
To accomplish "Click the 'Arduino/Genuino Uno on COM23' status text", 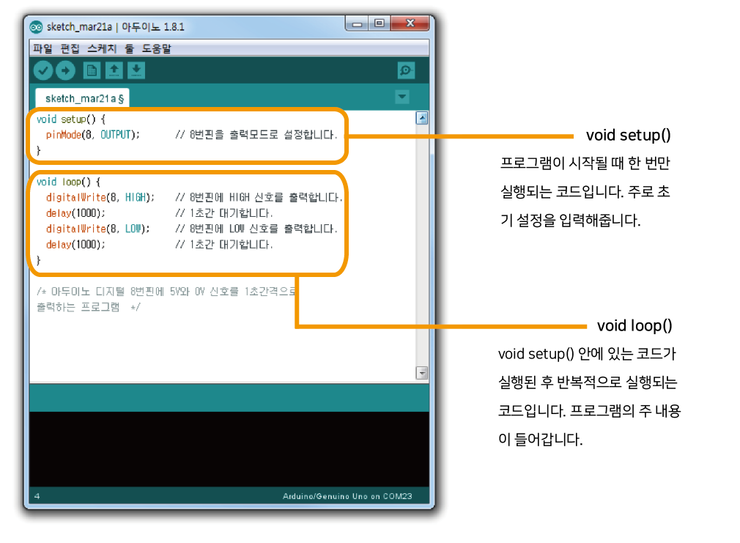I will [347, 496].
